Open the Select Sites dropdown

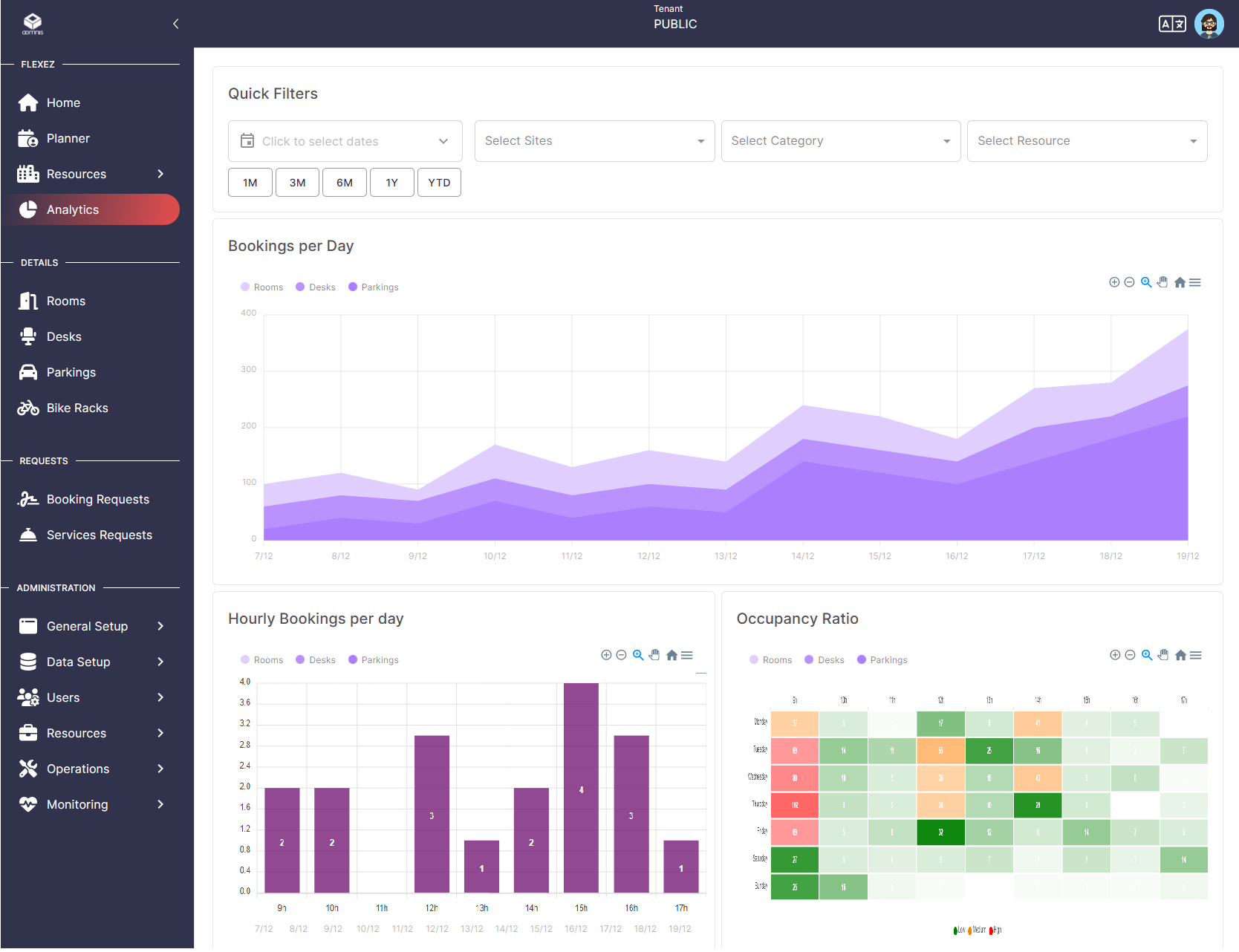pos(594,141)
